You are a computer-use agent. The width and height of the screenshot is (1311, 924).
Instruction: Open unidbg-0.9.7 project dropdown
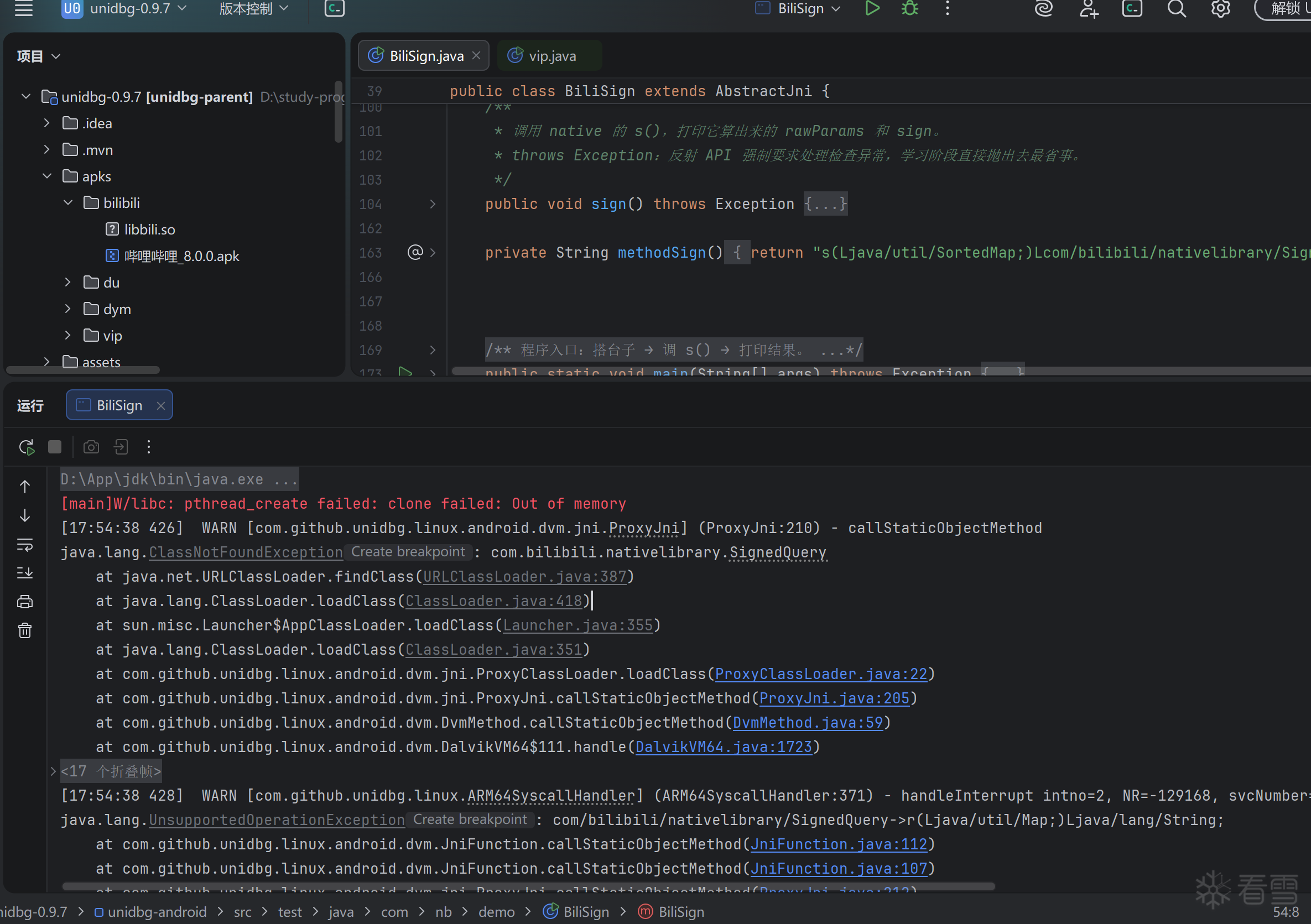click(x=124, y=8)
